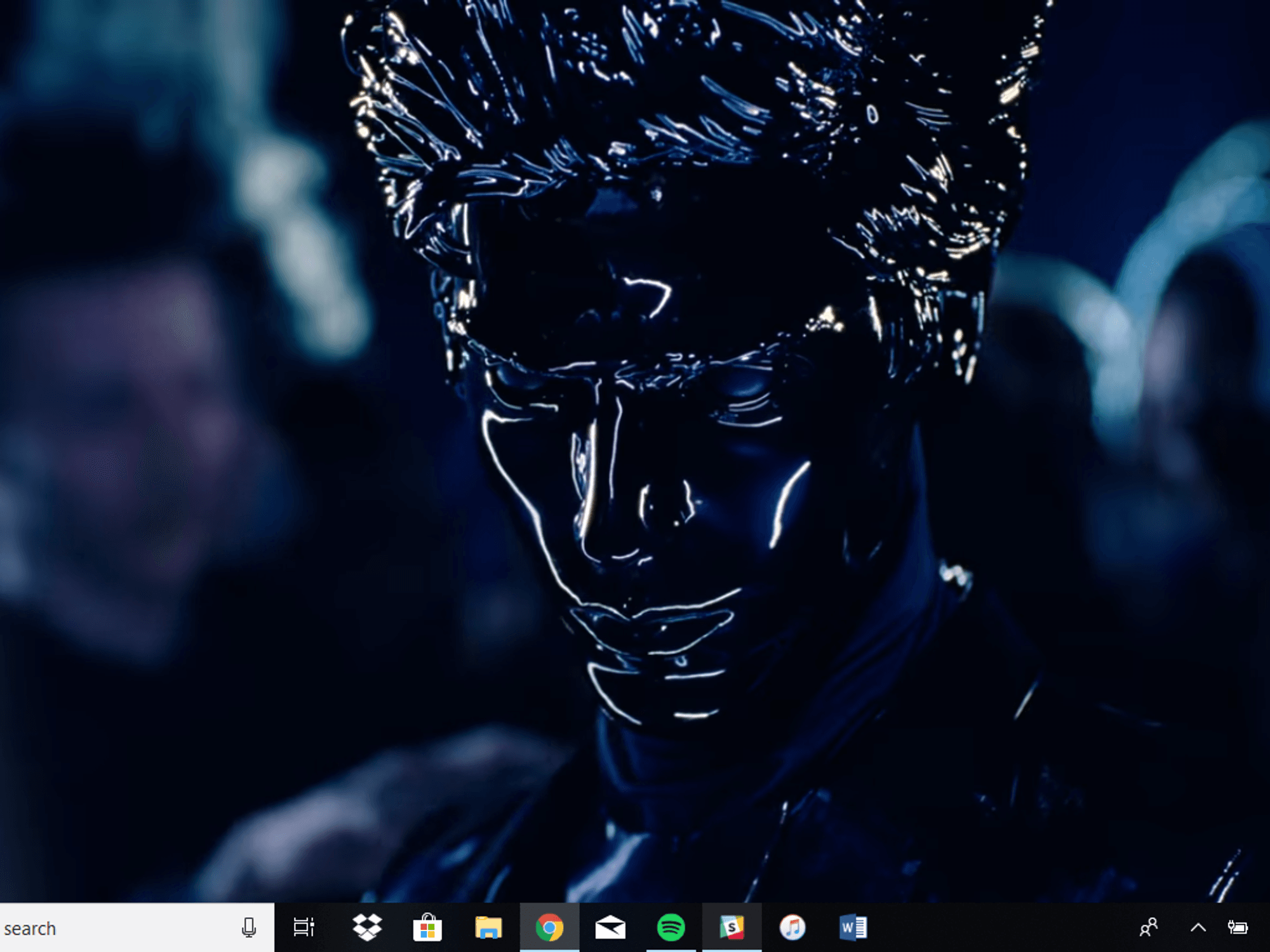This screenshot has height=952, width=1270.
Task: Open the People contacts flyout
Action: pos(1149,928)
